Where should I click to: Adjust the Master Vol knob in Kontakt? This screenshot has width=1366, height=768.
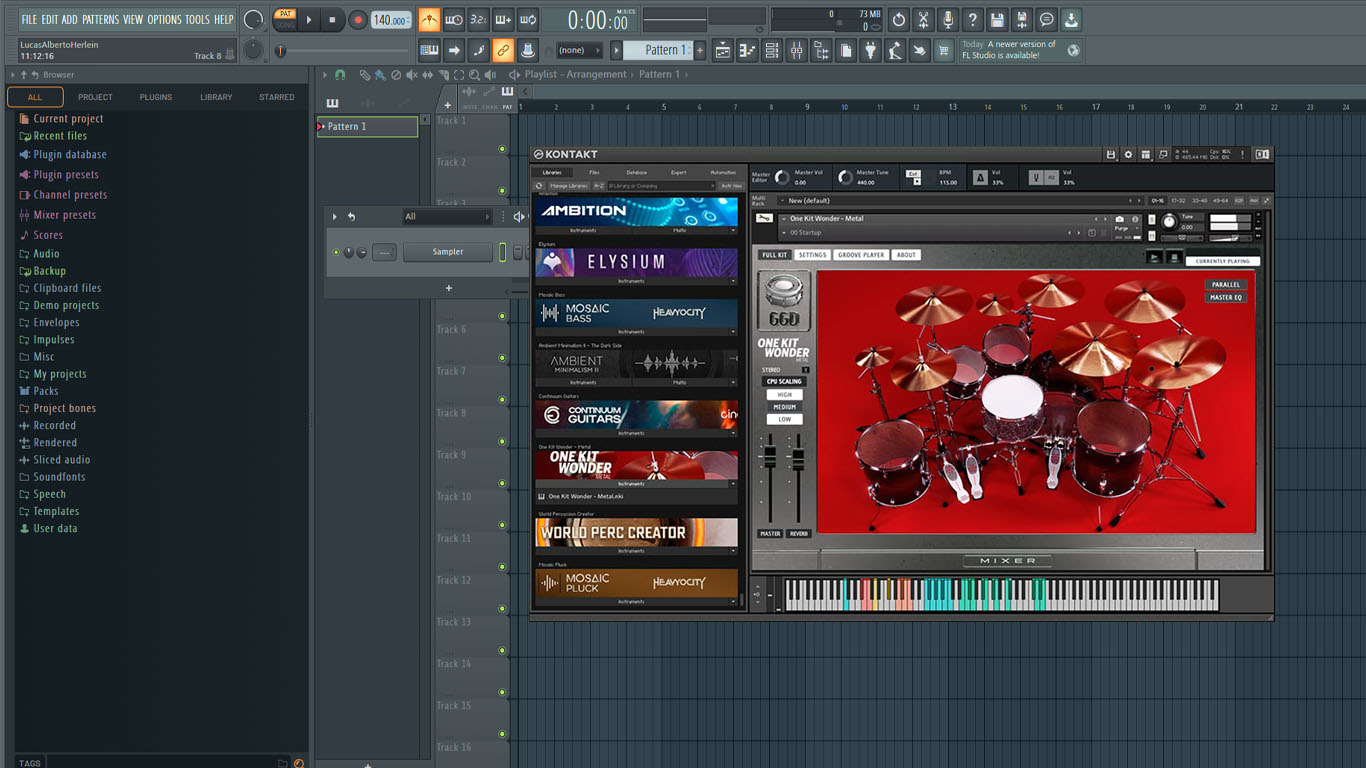click(783, 178)
